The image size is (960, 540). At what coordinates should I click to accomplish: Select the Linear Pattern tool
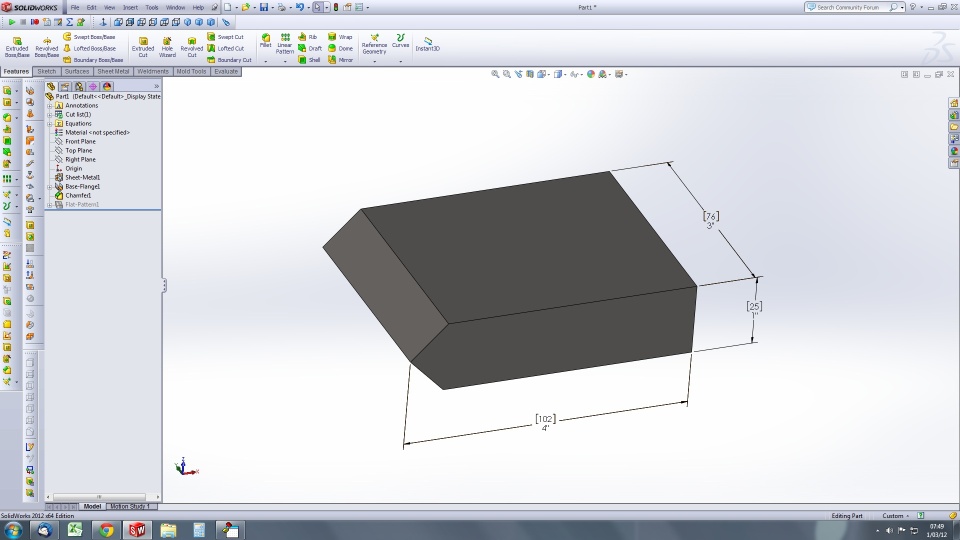[285, 44]
